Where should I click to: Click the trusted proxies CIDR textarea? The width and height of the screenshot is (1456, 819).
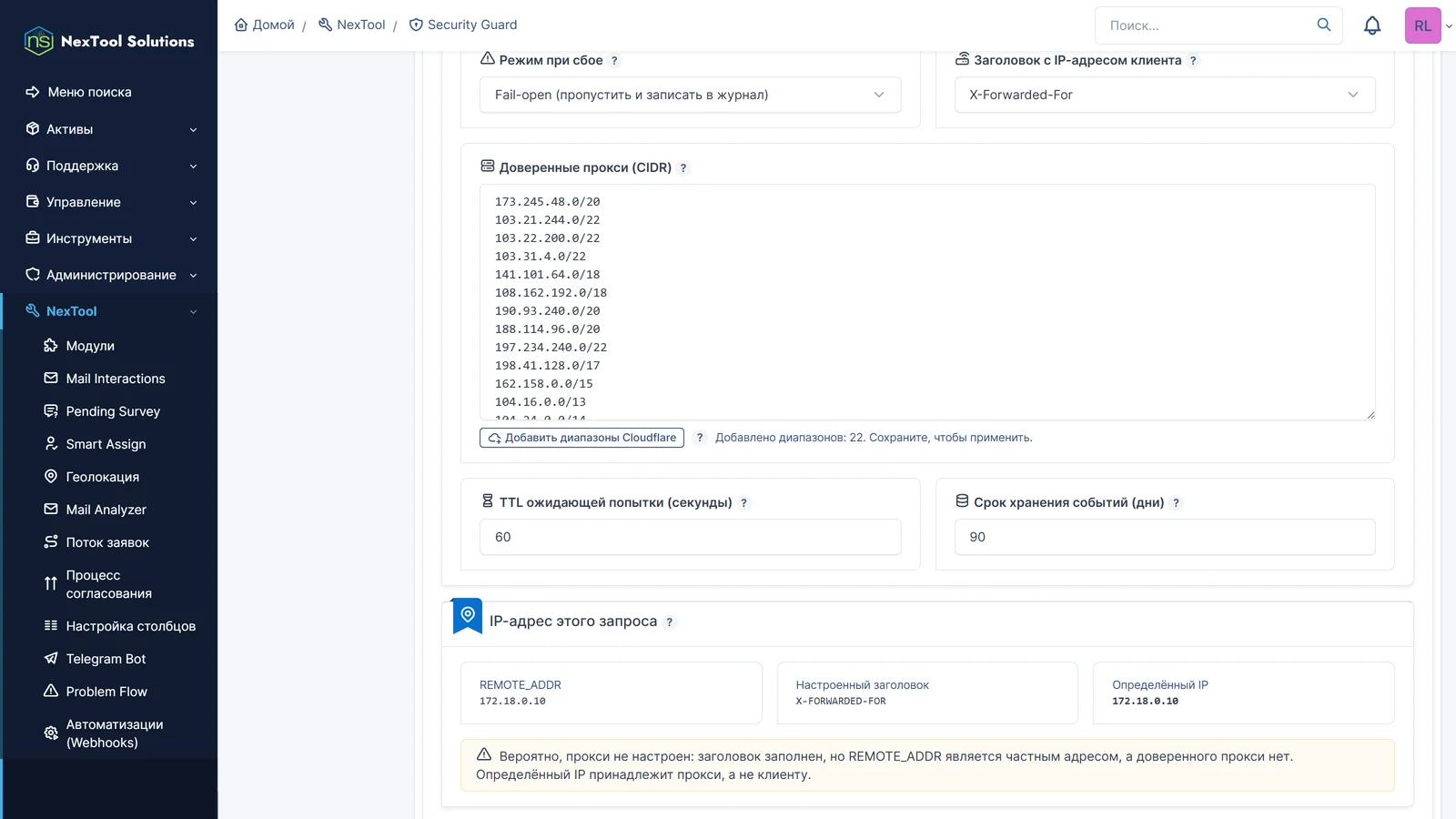tap(927, 302)
